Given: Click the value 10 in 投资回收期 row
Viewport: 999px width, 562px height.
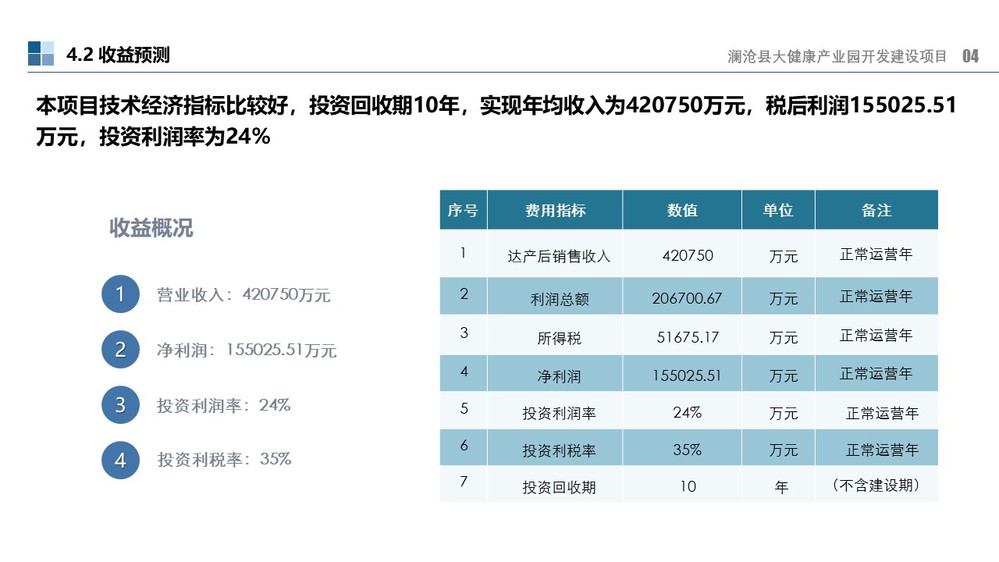Looking at the screenshot, I should [687, 486].
